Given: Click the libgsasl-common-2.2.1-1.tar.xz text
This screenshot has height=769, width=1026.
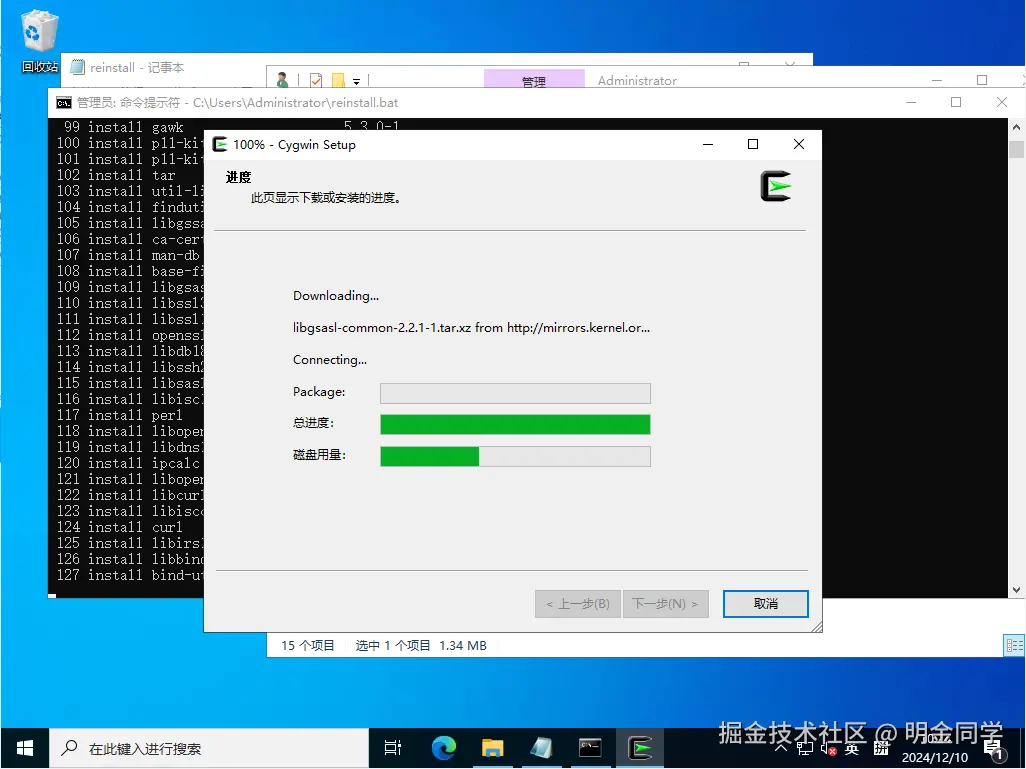Looking at the screenshot, I should 381,327.
